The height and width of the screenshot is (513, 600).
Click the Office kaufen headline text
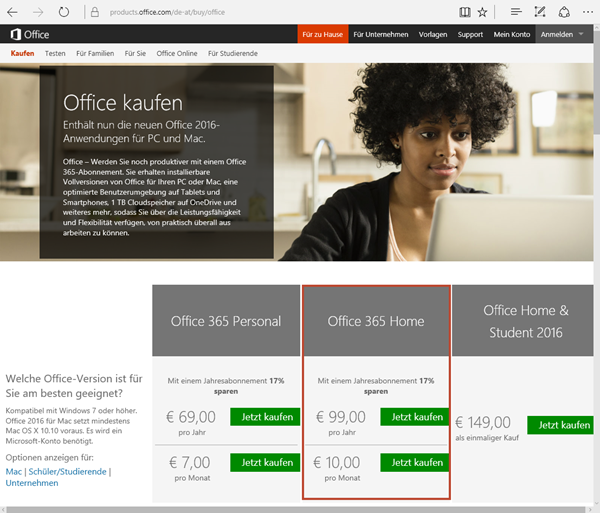pos(123,103)
